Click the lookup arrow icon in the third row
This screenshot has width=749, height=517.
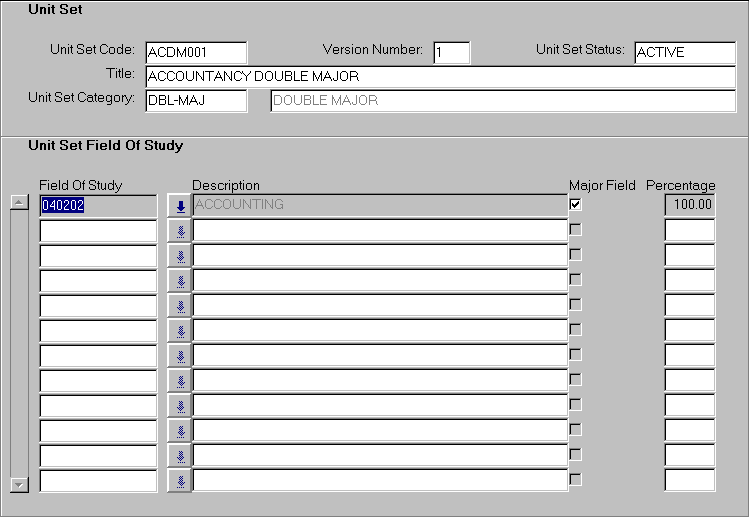click(x=180, y=256)
